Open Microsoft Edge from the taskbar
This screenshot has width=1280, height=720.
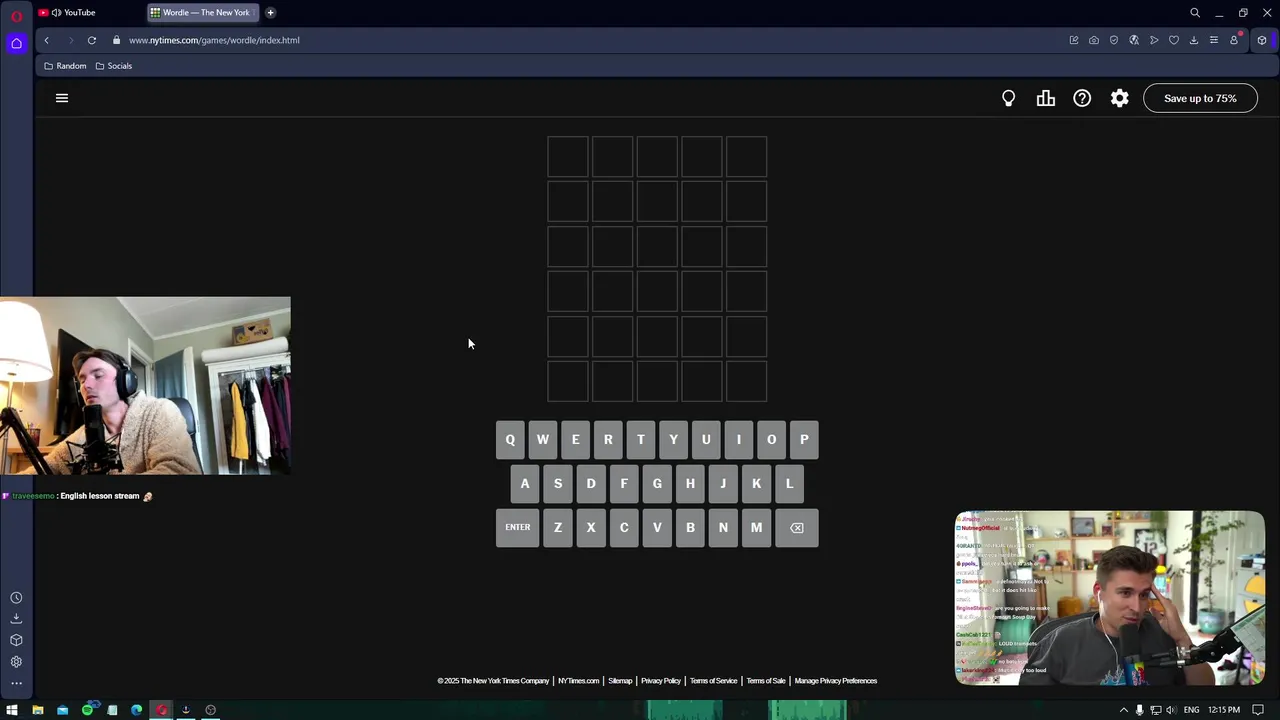point(137,710)
